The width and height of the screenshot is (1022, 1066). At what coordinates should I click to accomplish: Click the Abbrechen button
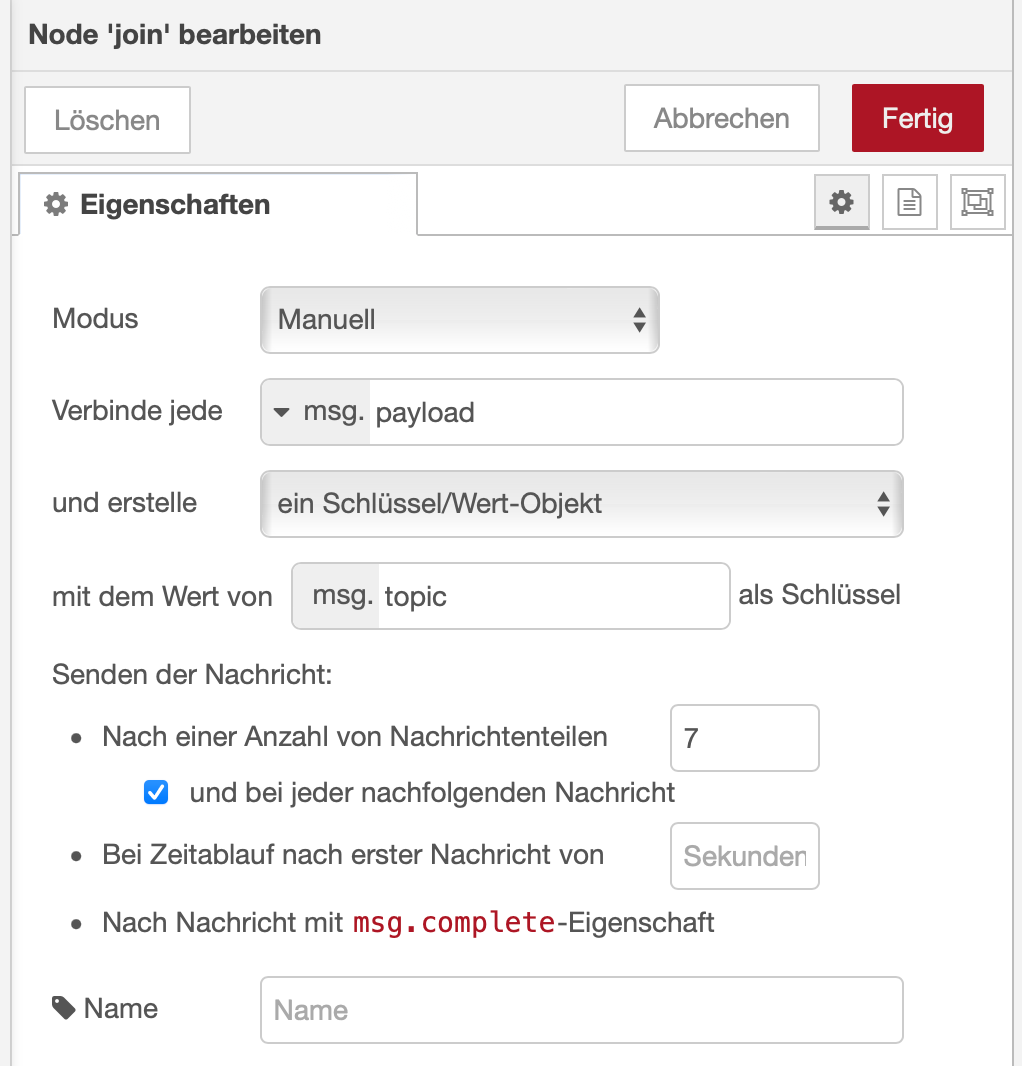[721, 119]
